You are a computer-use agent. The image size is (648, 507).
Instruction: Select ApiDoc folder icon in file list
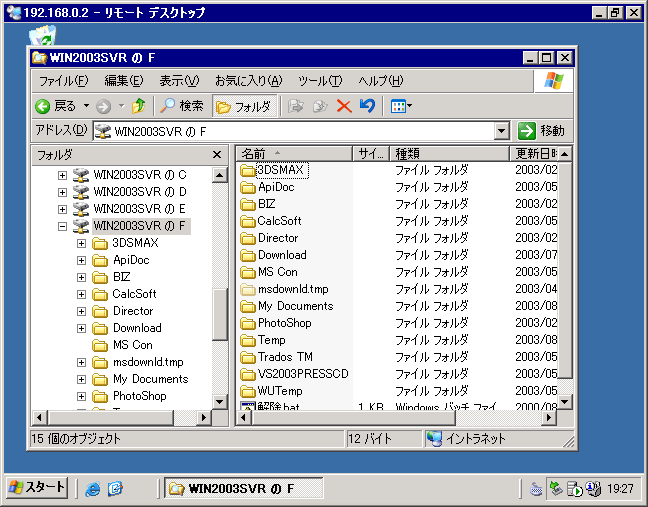click(248, 187)
